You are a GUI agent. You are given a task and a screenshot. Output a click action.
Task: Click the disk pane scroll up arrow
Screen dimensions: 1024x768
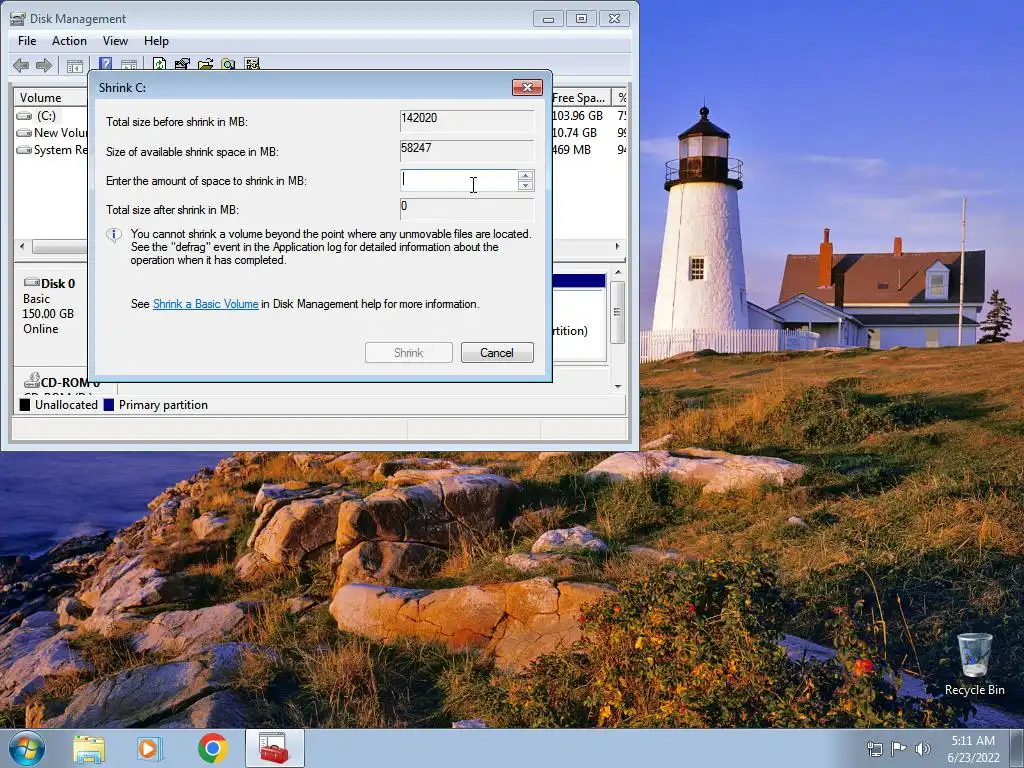618,272
